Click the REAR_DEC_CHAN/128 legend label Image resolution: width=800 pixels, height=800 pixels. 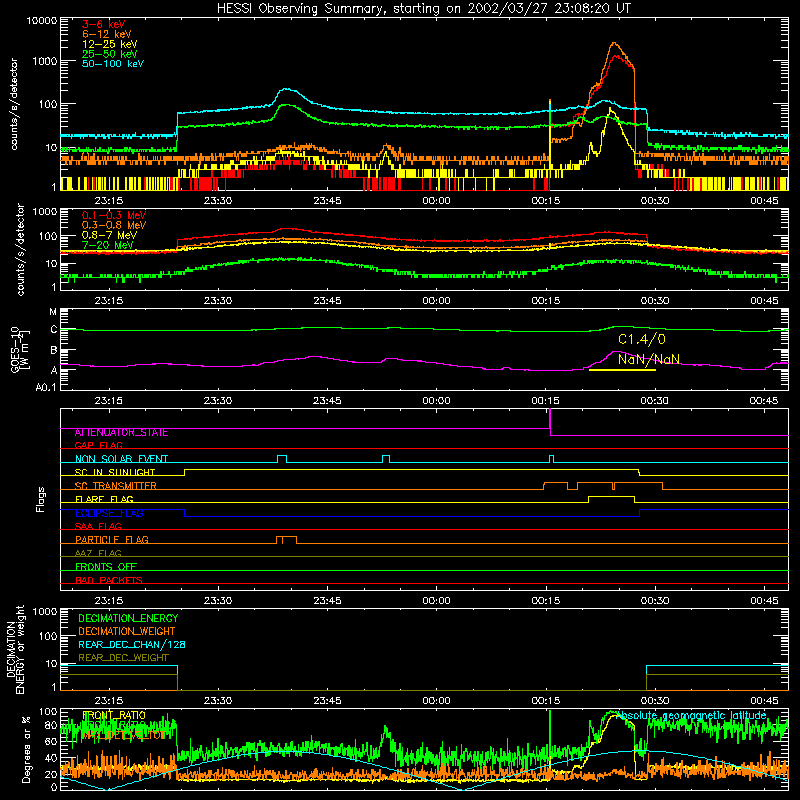point(132,644)
